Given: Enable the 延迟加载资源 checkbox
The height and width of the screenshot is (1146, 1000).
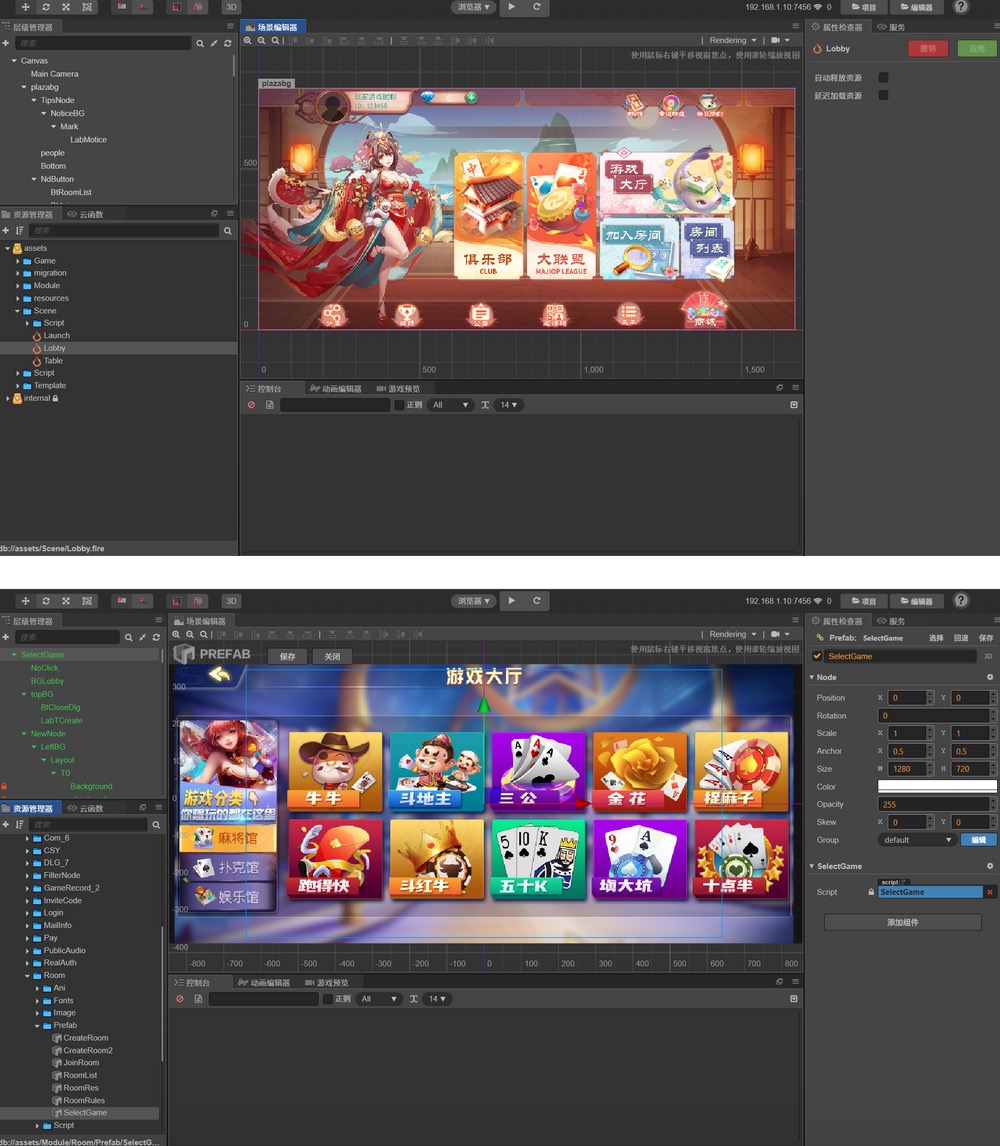Looking at the screenshot, I should pyautogui.click(x=883, y=95).
